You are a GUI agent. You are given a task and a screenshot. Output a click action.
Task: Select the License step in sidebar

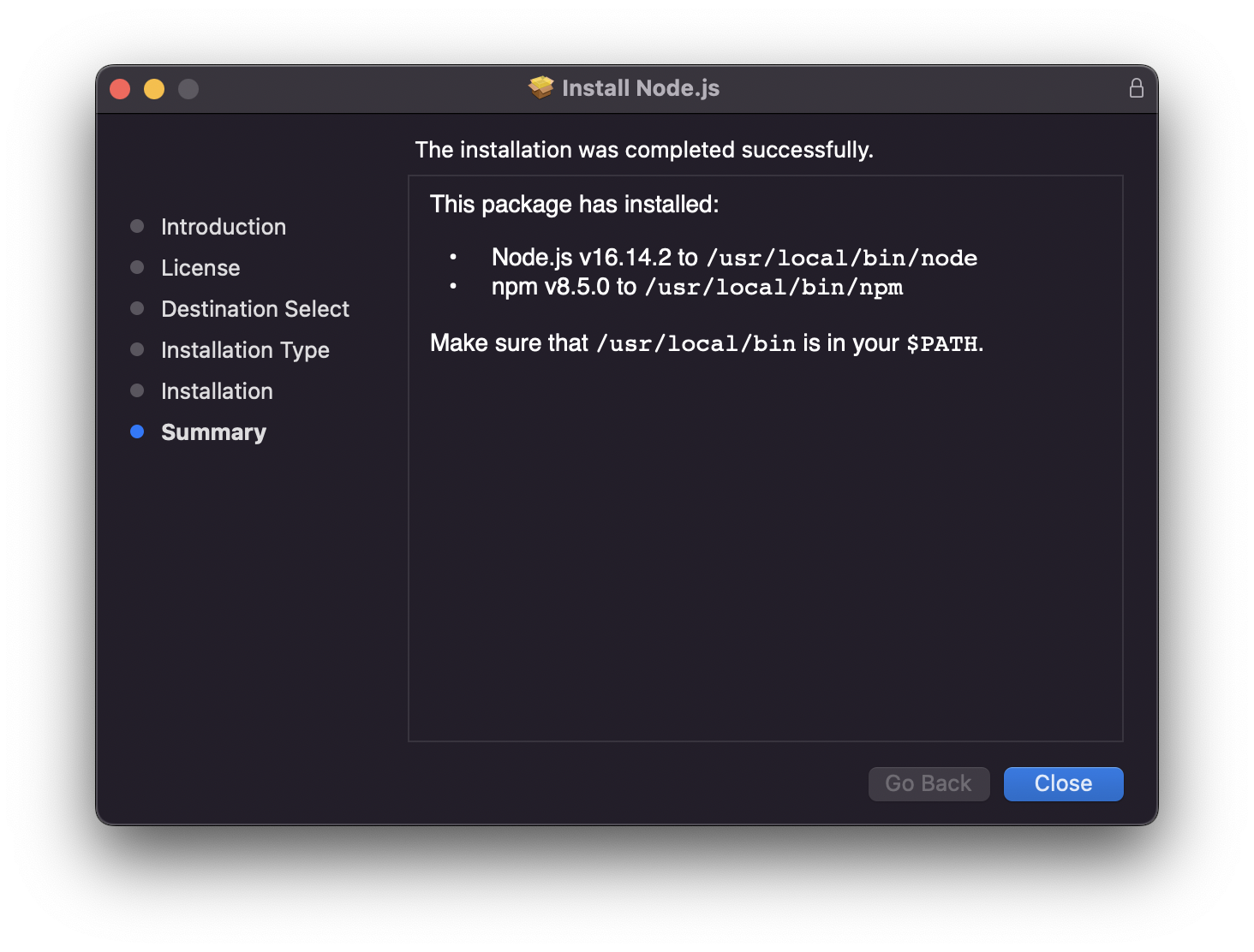pos(200,268)
